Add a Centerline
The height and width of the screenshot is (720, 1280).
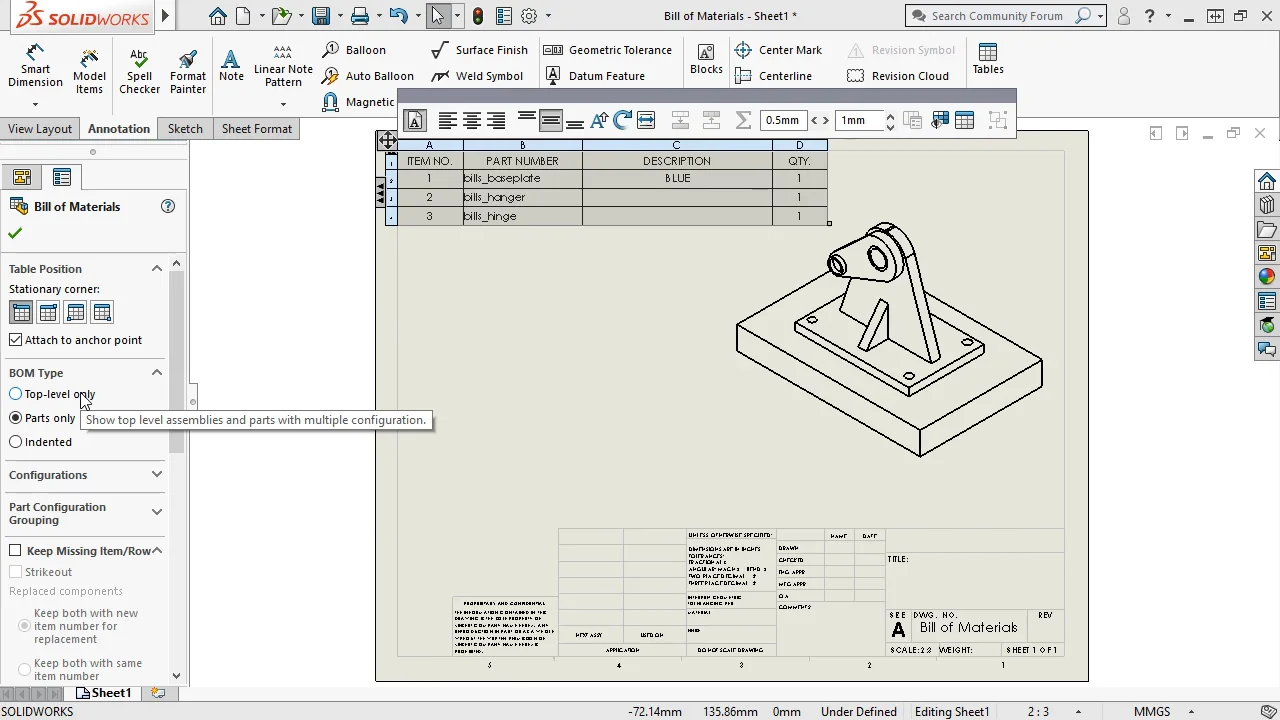click(773, 76)
